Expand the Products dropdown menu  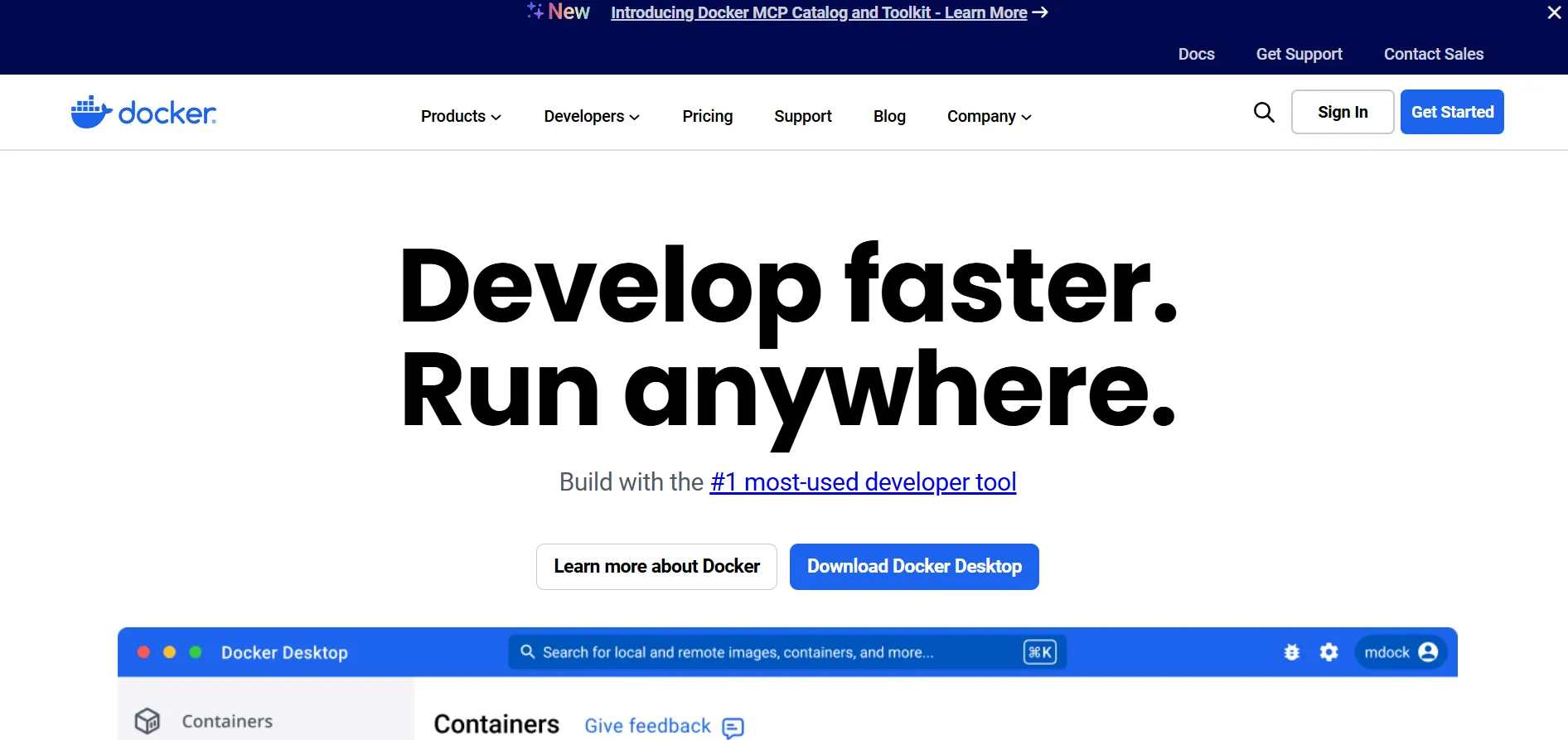pos(461,116)
